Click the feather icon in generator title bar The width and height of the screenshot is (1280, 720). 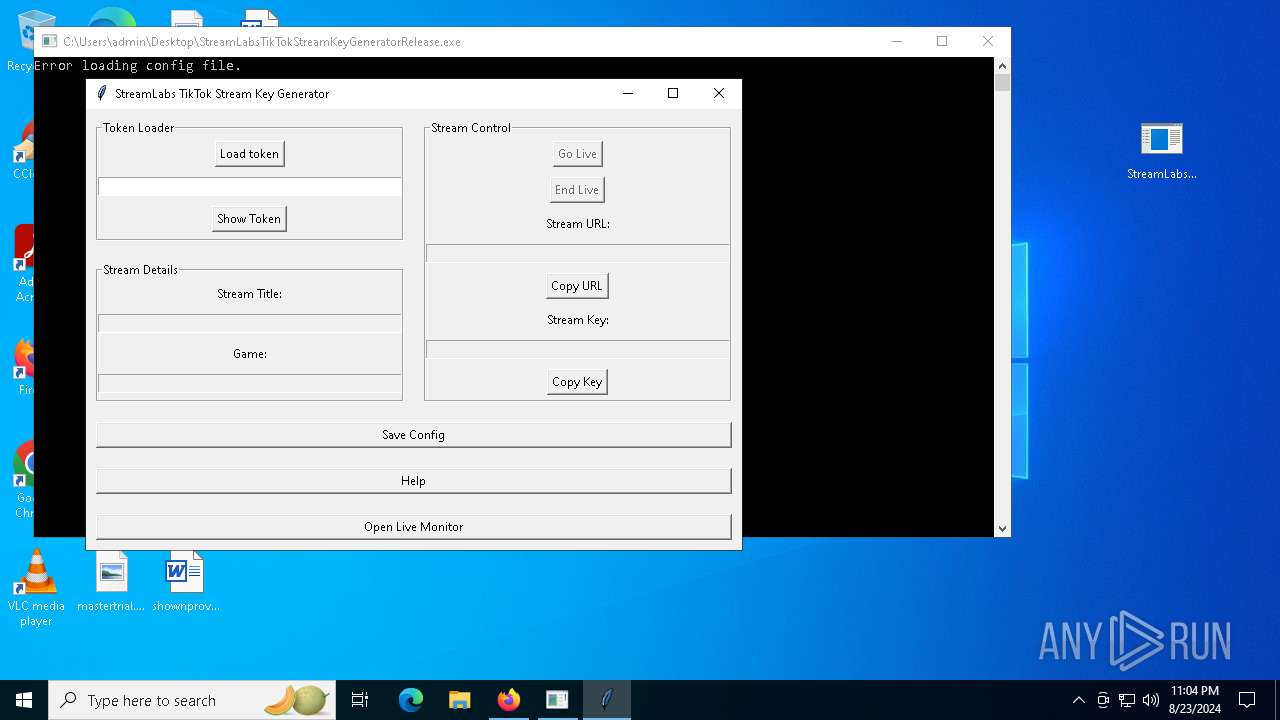coord(101,93)
